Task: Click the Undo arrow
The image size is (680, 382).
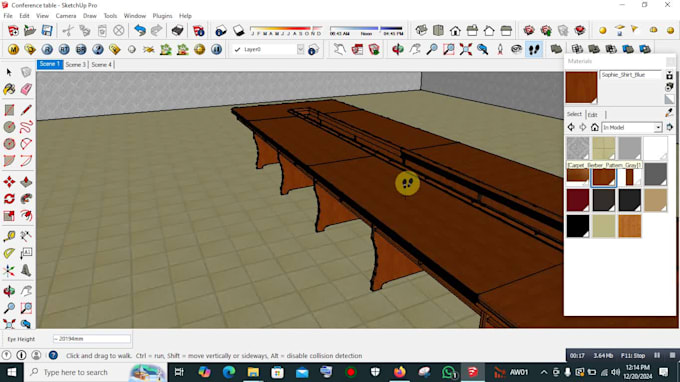Action: (140, 30)
